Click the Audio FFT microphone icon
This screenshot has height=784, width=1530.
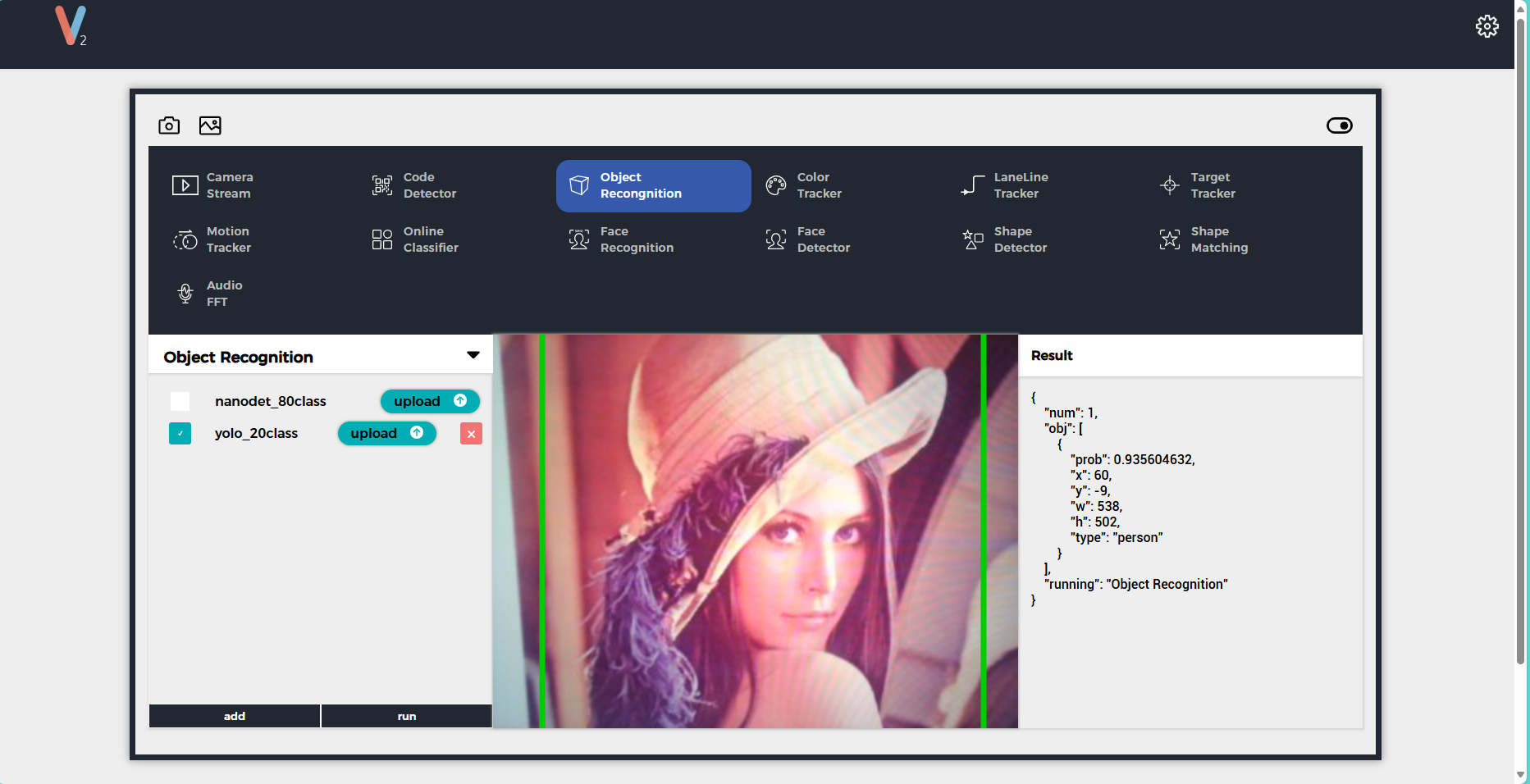tap(185, 294)
